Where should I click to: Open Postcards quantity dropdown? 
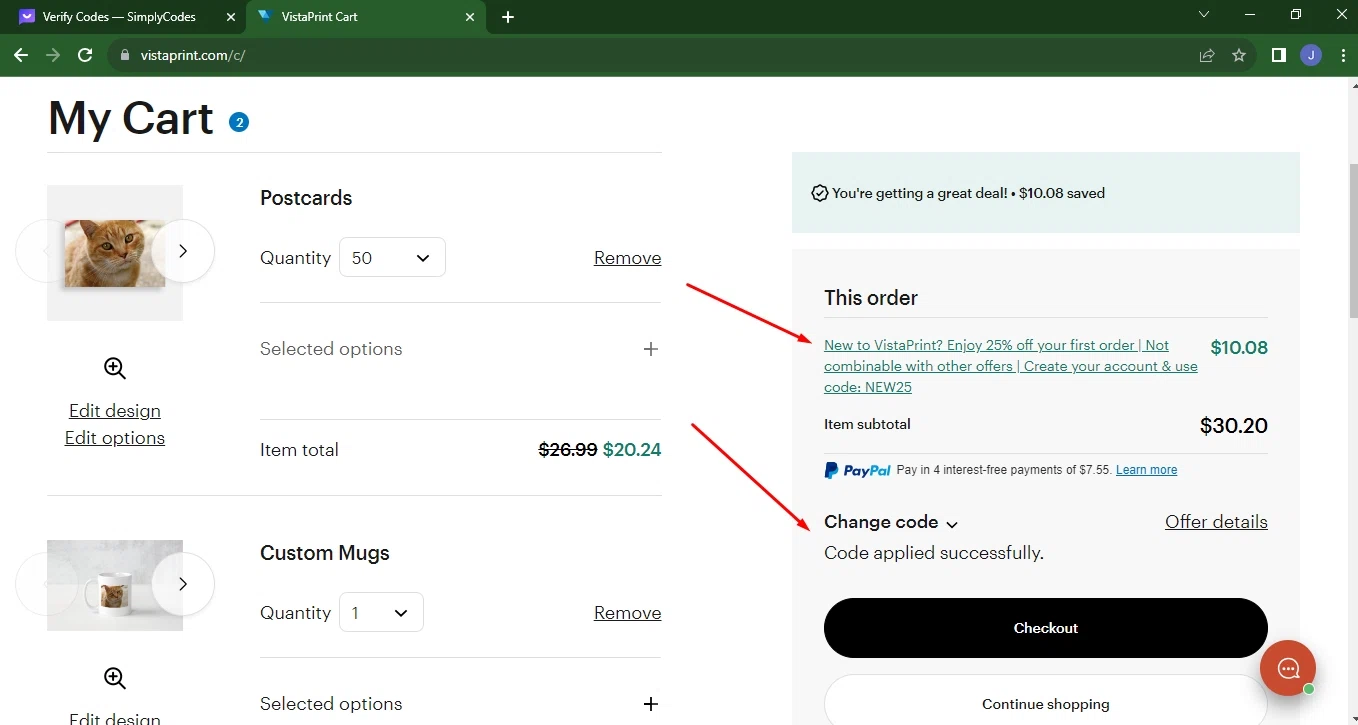pyautogui.click(x=392, y=258)
